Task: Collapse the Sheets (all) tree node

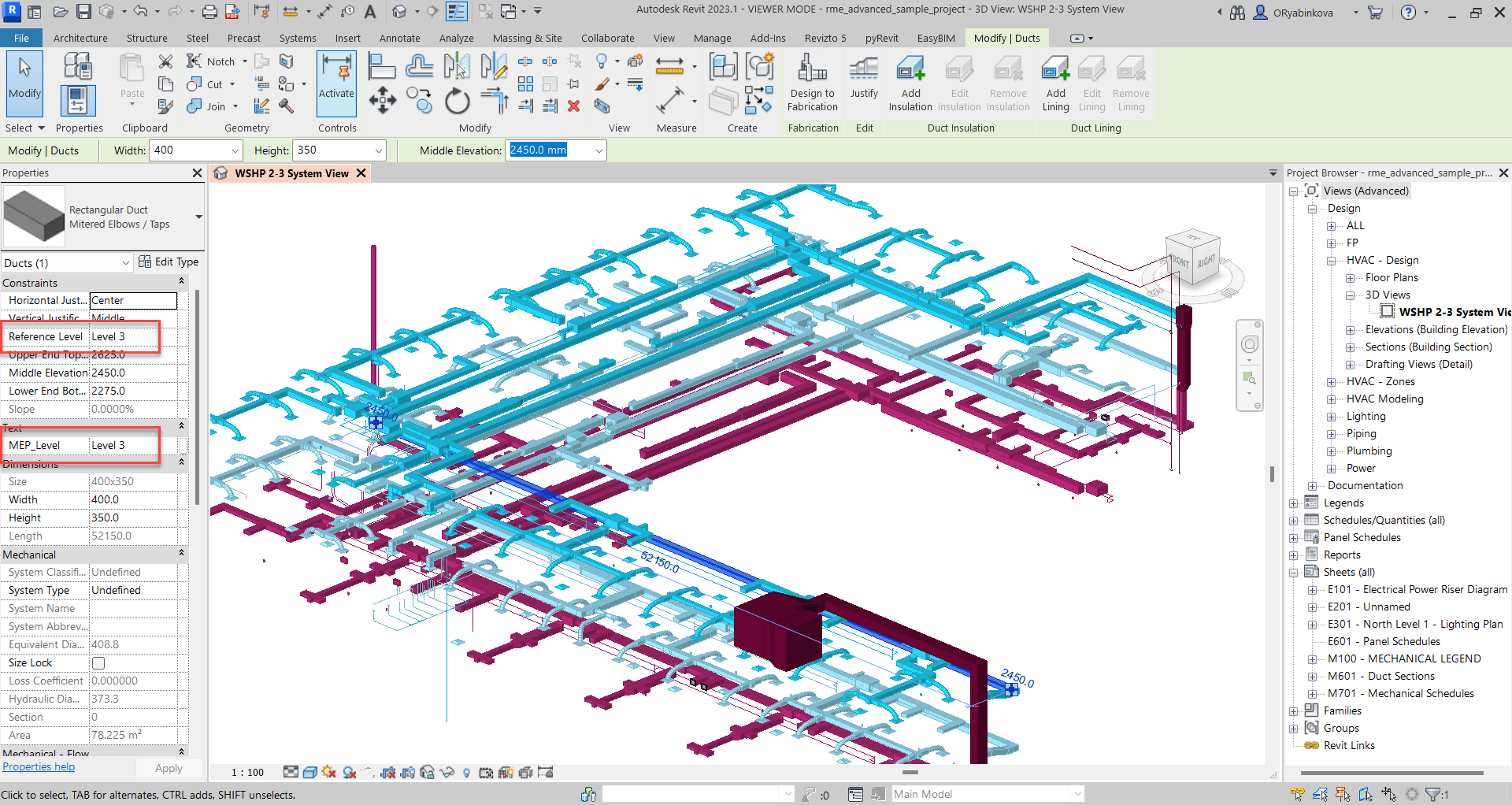Action: (1293, 573)
